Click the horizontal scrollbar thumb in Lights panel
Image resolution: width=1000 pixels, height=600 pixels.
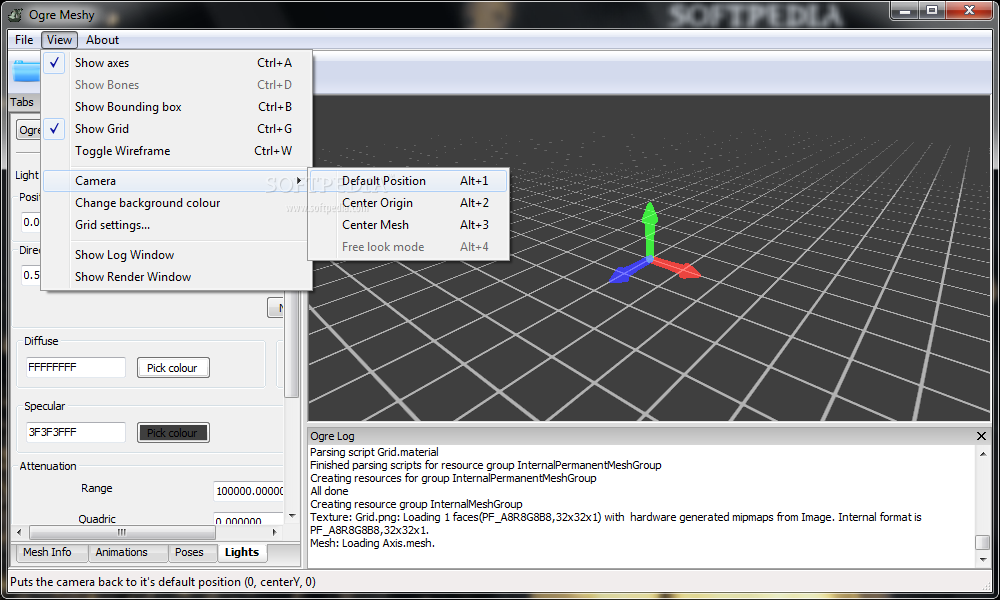coord(122,532)
